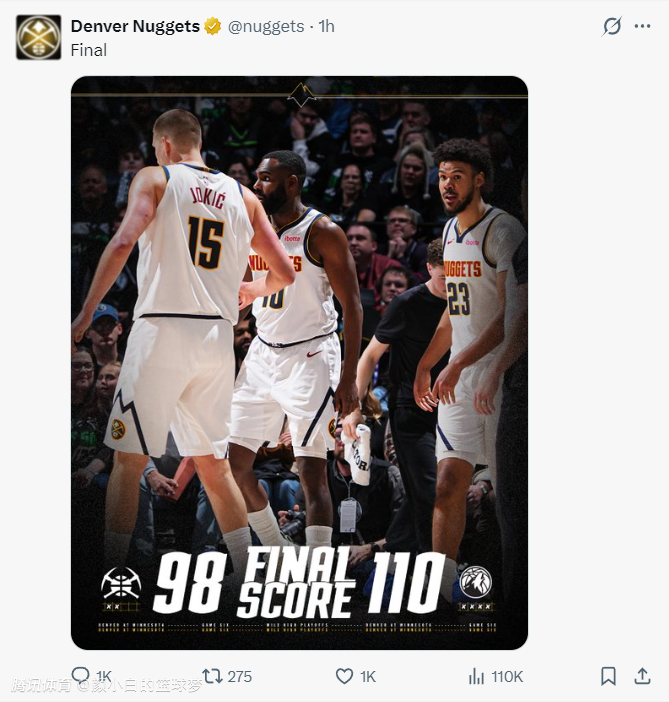Image resolution: width=669 pixels, height=702 pixels.
Task: Open the Denver Nuggets profile avatar
Action: (x=39, y=37)
